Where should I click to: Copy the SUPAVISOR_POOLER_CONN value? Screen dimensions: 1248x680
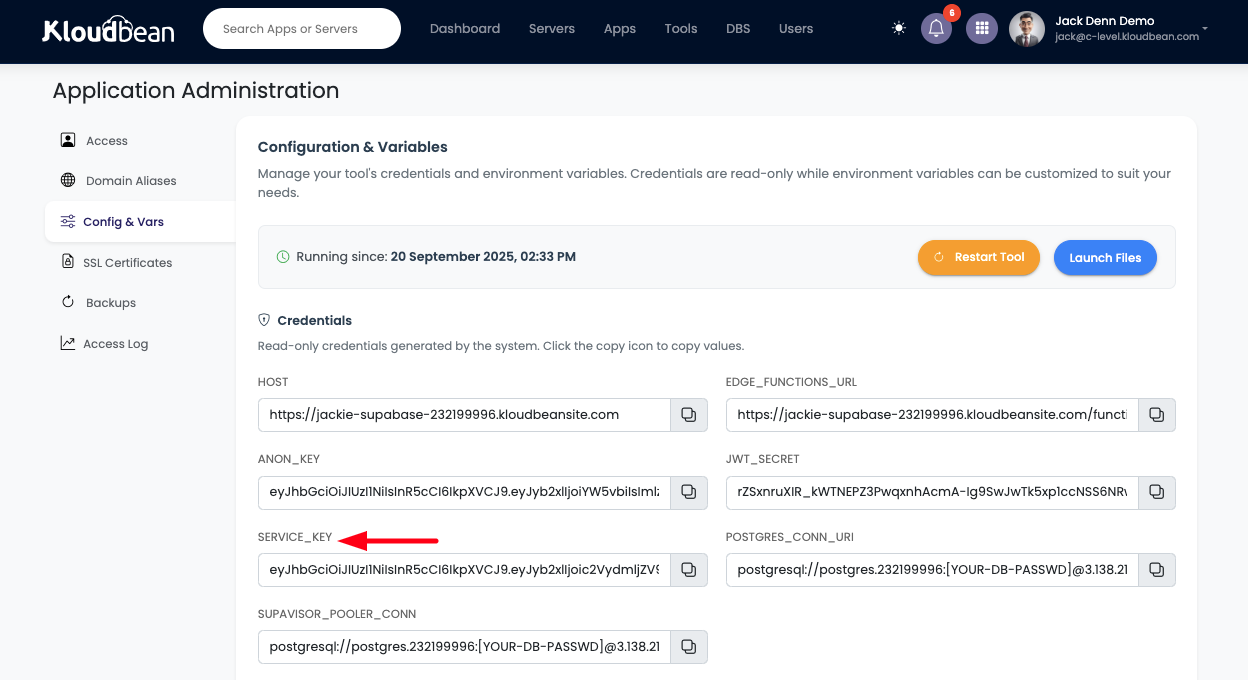(688, 647)
